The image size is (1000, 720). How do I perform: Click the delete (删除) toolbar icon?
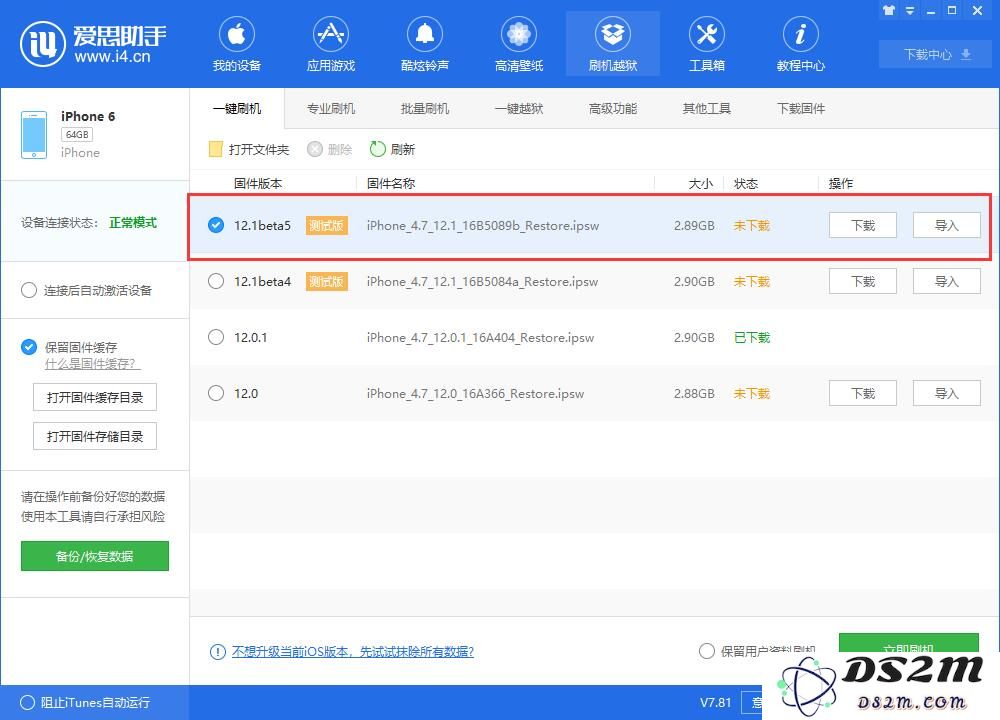point(314,149)
